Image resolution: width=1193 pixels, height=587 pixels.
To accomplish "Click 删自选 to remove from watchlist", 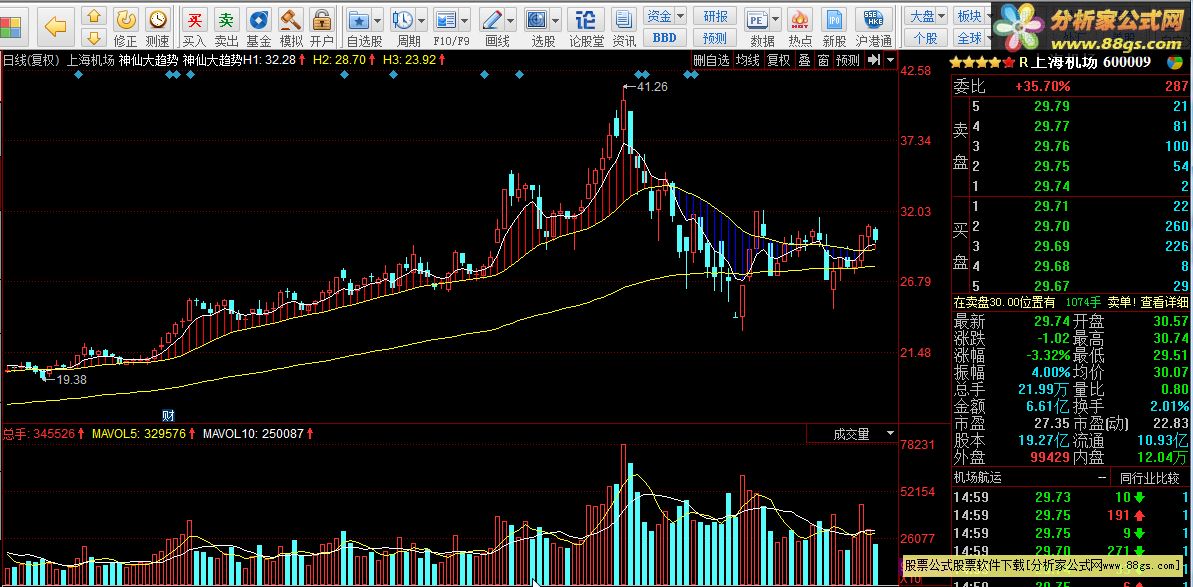I will (711, 60).
